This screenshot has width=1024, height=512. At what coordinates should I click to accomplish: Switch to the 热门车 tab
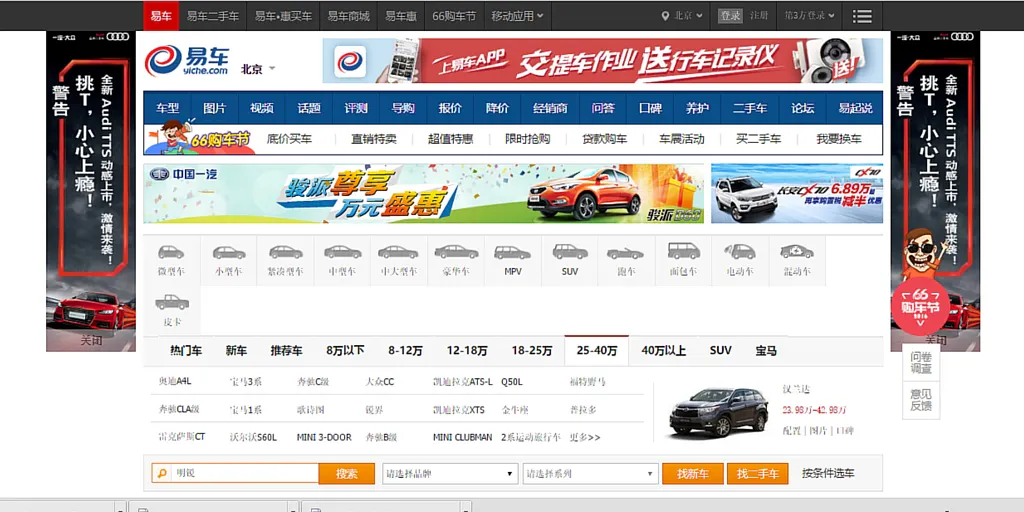(x=186, y=351)
